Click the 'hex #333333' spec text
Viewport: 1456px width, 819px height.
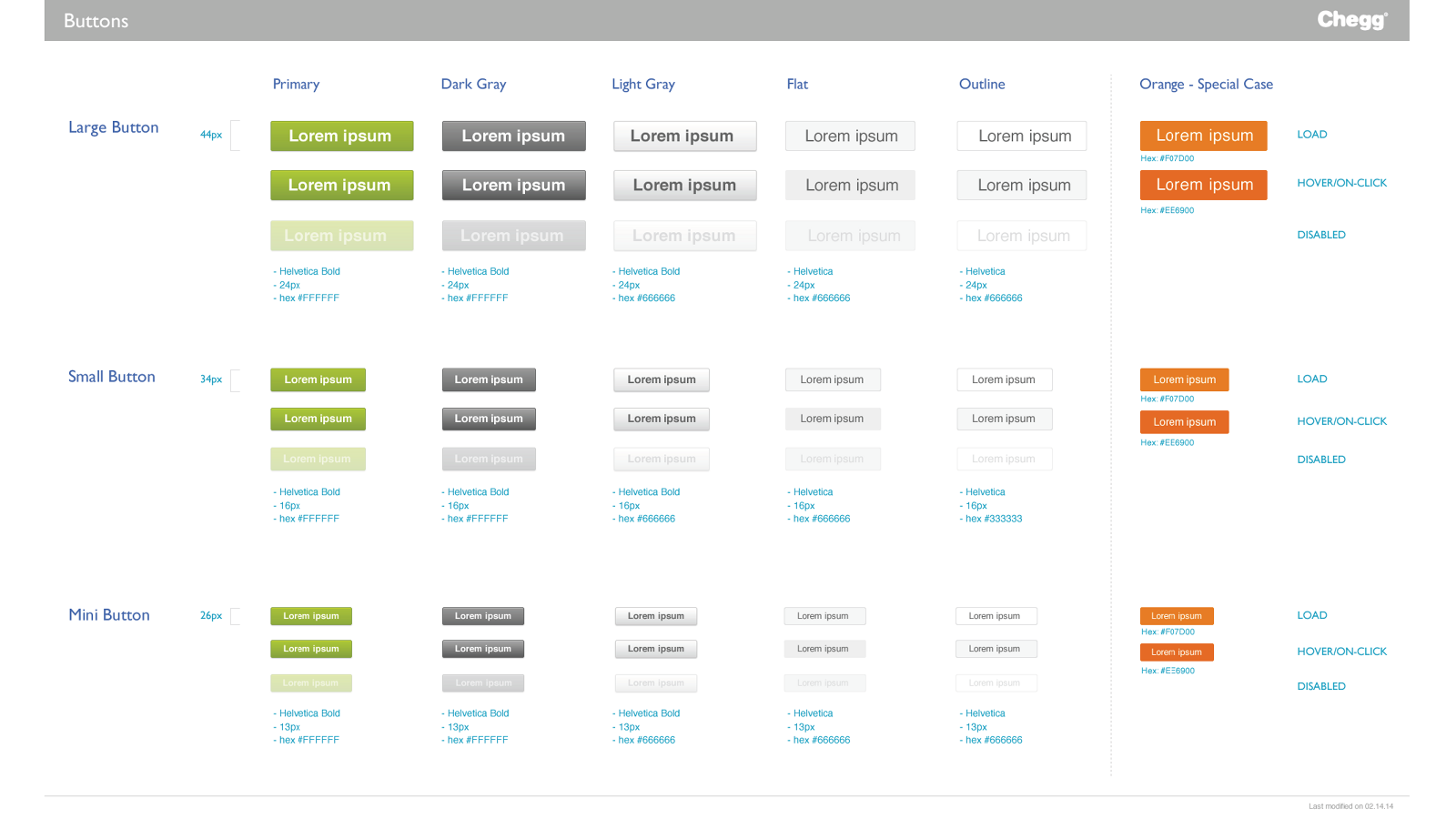coord(994,519)
